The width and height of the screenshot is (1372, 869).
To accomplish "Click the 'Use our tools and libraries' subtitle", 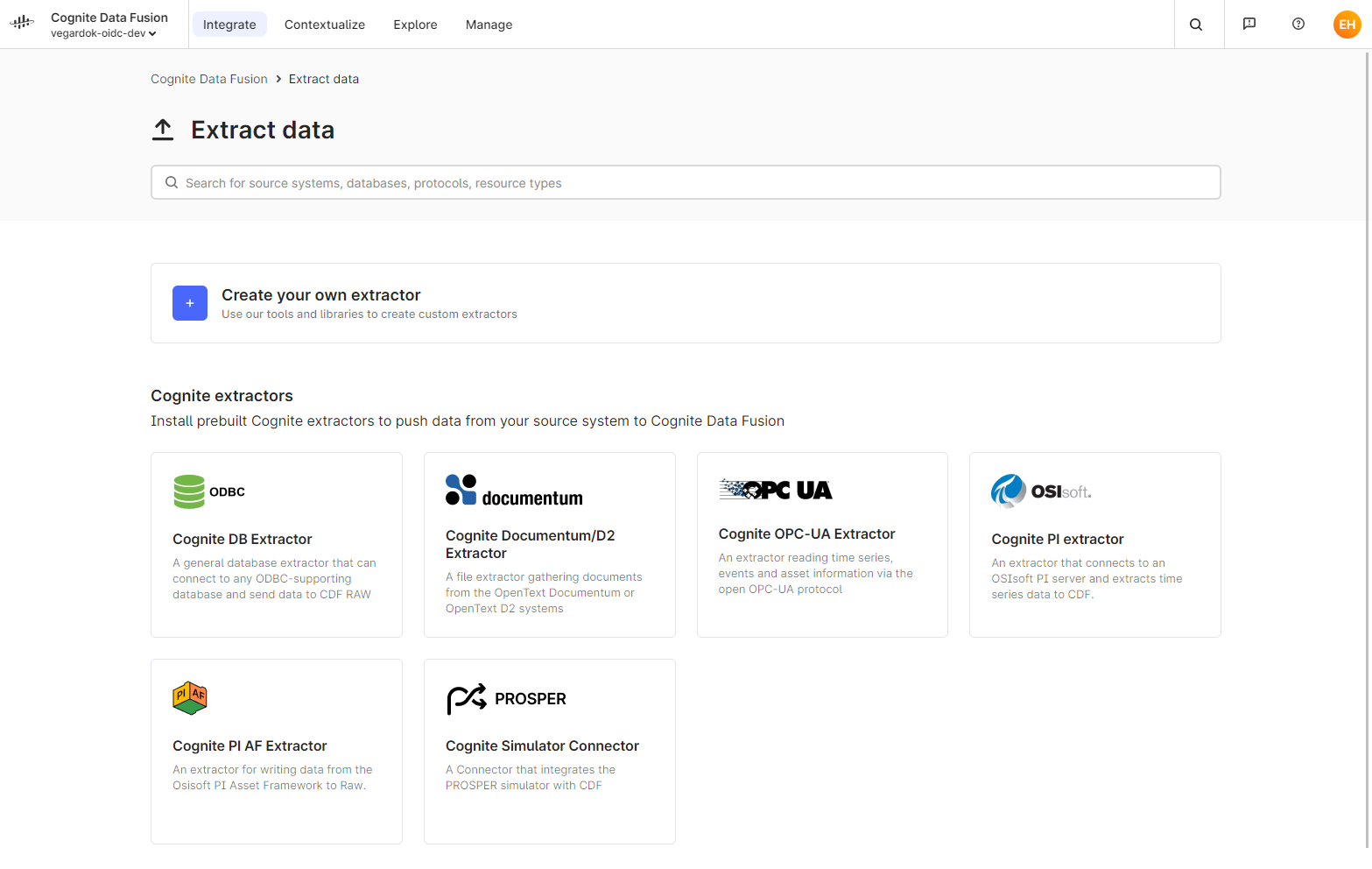I will click(x=369, y=314).
